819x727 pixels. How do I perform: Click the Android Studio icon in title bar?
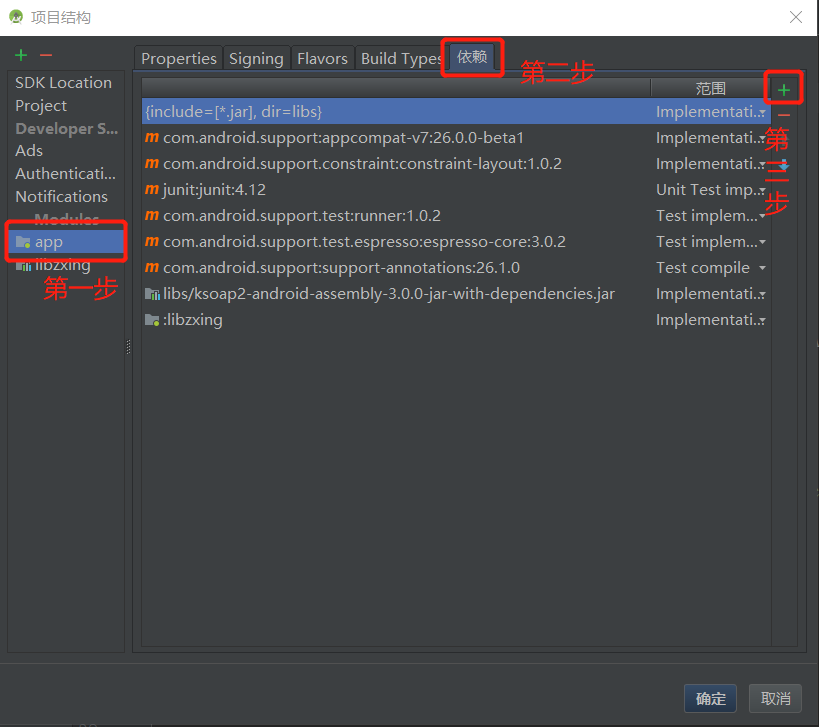[16, 17]
